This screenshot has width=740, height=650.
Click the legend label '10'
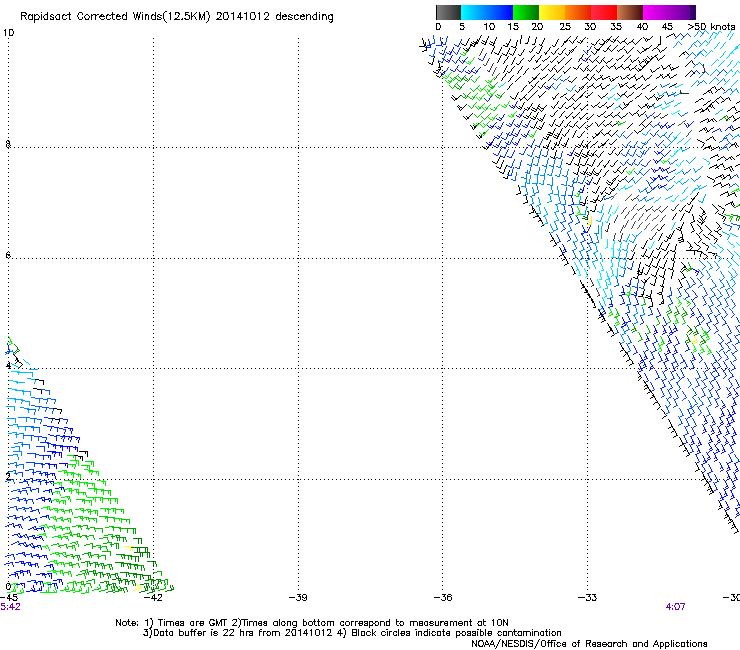[489, 26]
